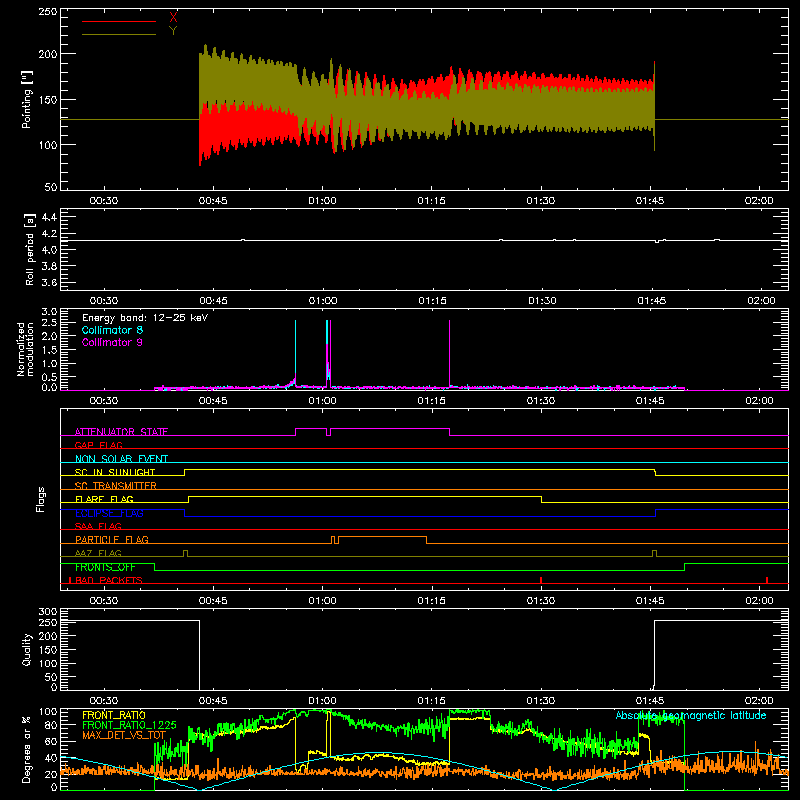Click the 4.4 tick on the Roll period axis
The height and width of the screenshot is (800, 800).
click(49, 217)
